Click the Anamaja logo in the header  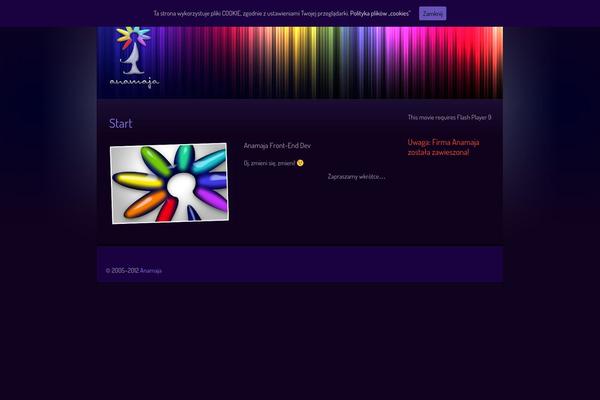pyautogui.click(x=134, y=57)
